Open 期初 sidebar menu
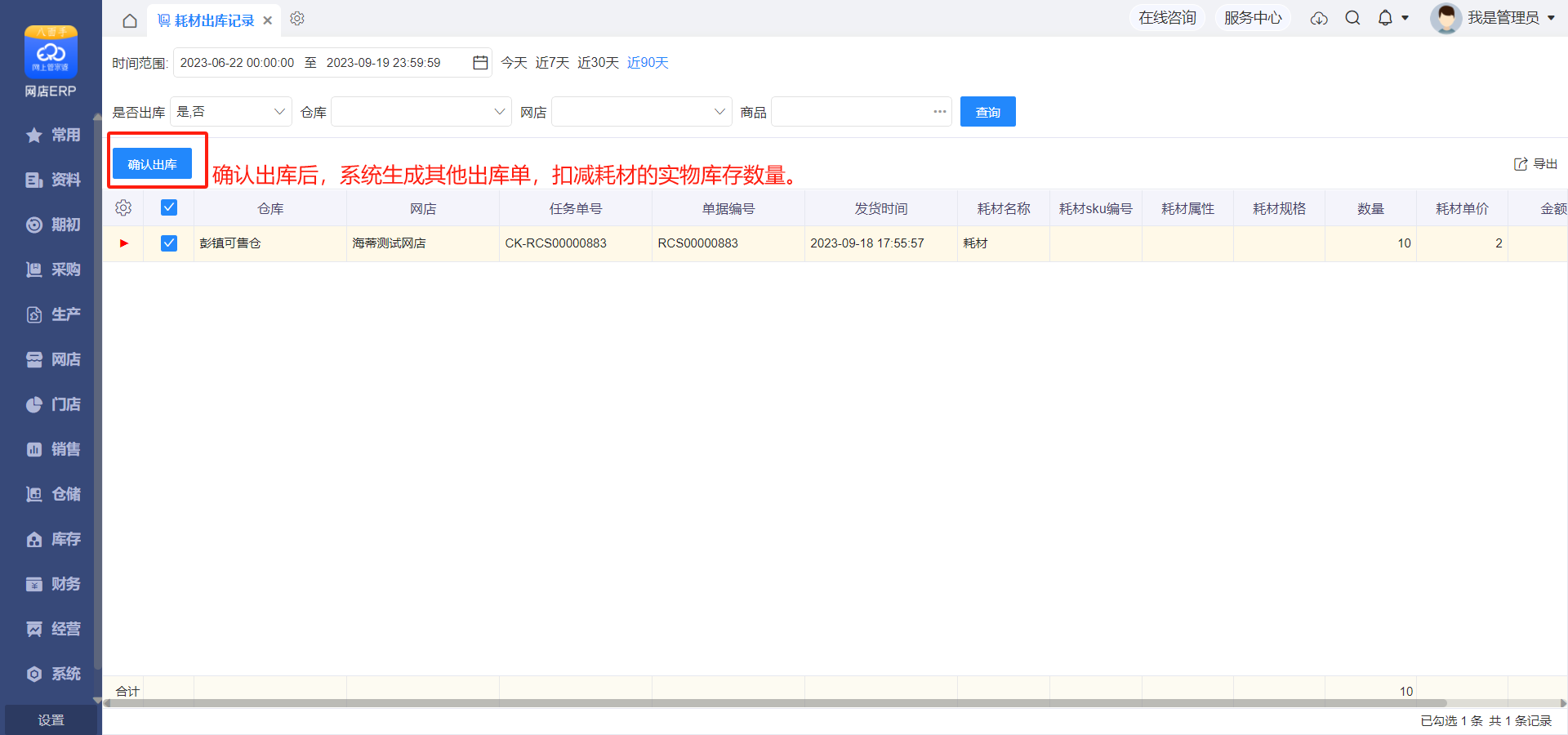The height and width of the screenshot is (735, 1568). (x=52, y=225)
